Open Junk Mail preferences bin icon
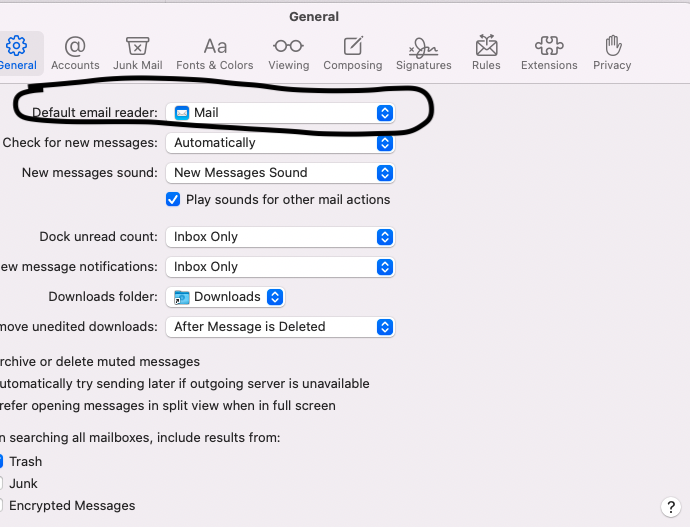Image resolution: width=690 pixels, height=527 pixels. point(138,46)
